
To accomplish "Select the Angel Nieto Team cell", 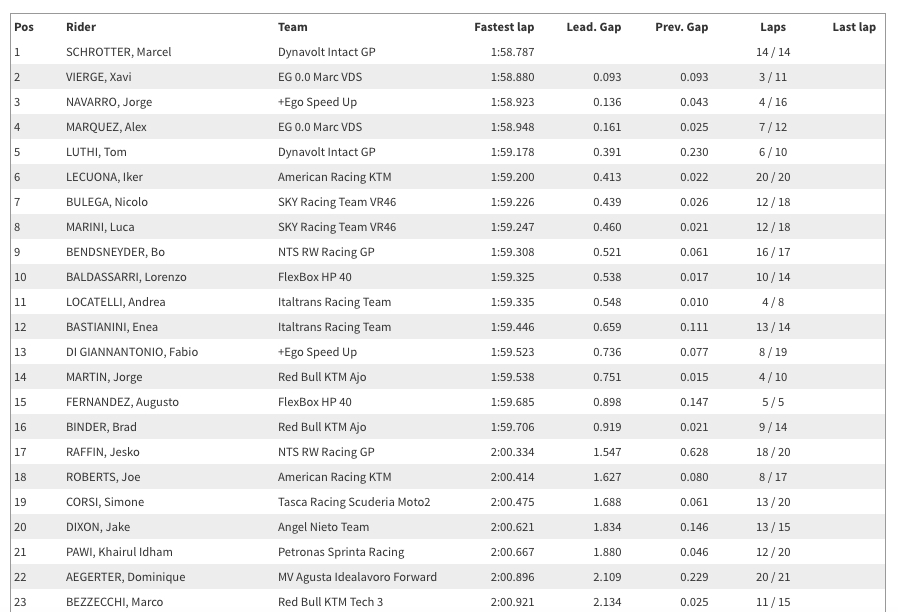I will pyautogui.click(x=323, y=527).
